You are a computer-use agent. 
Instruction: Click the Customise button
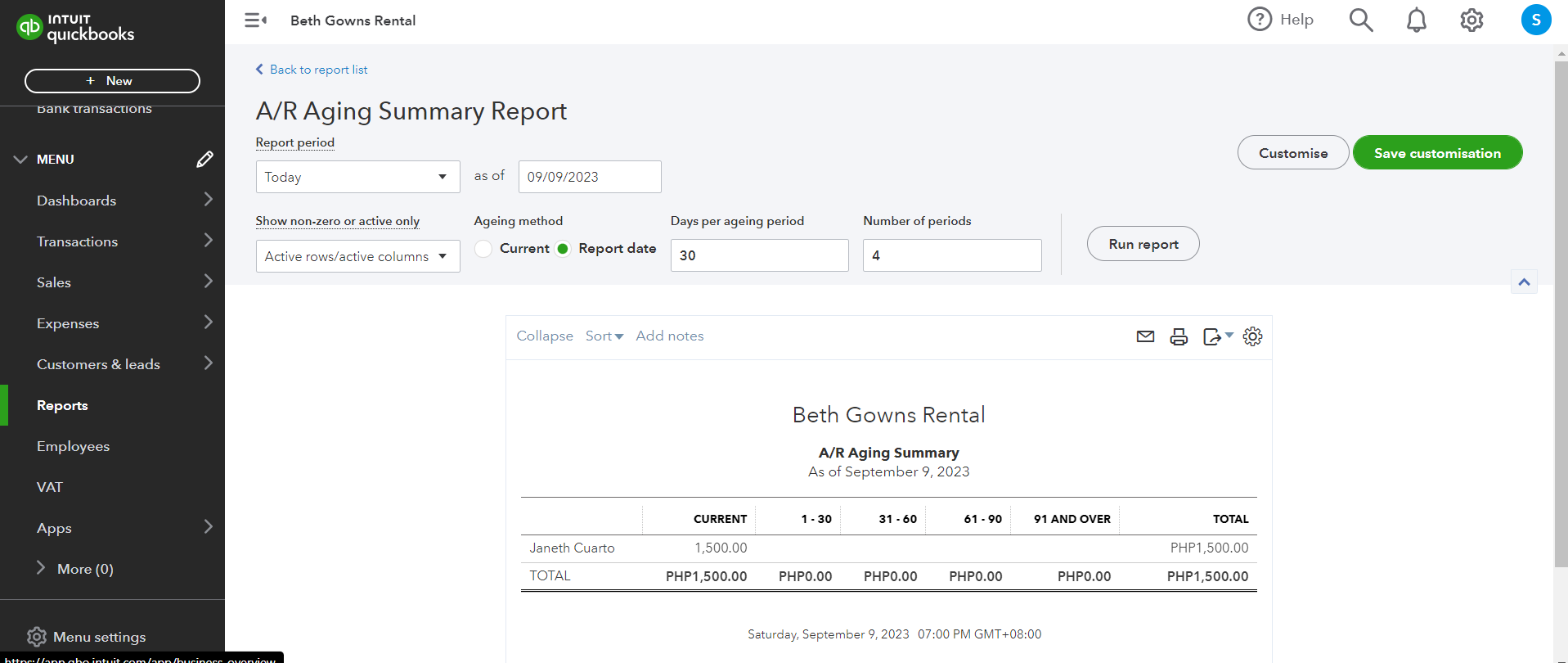[x=1293, y=153]
